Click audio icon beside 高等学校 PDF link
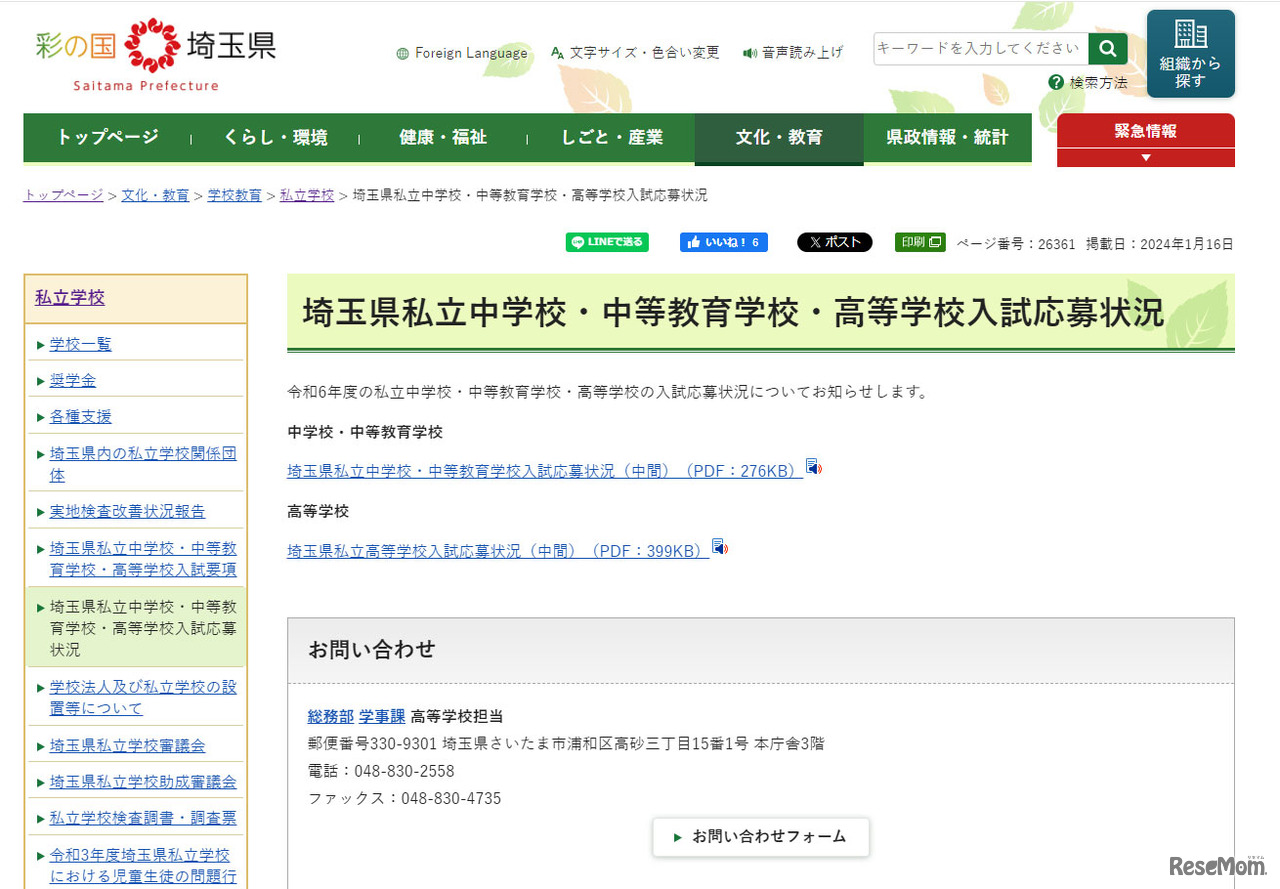Viewport: 1280px width, 889px height. point(720,547)
